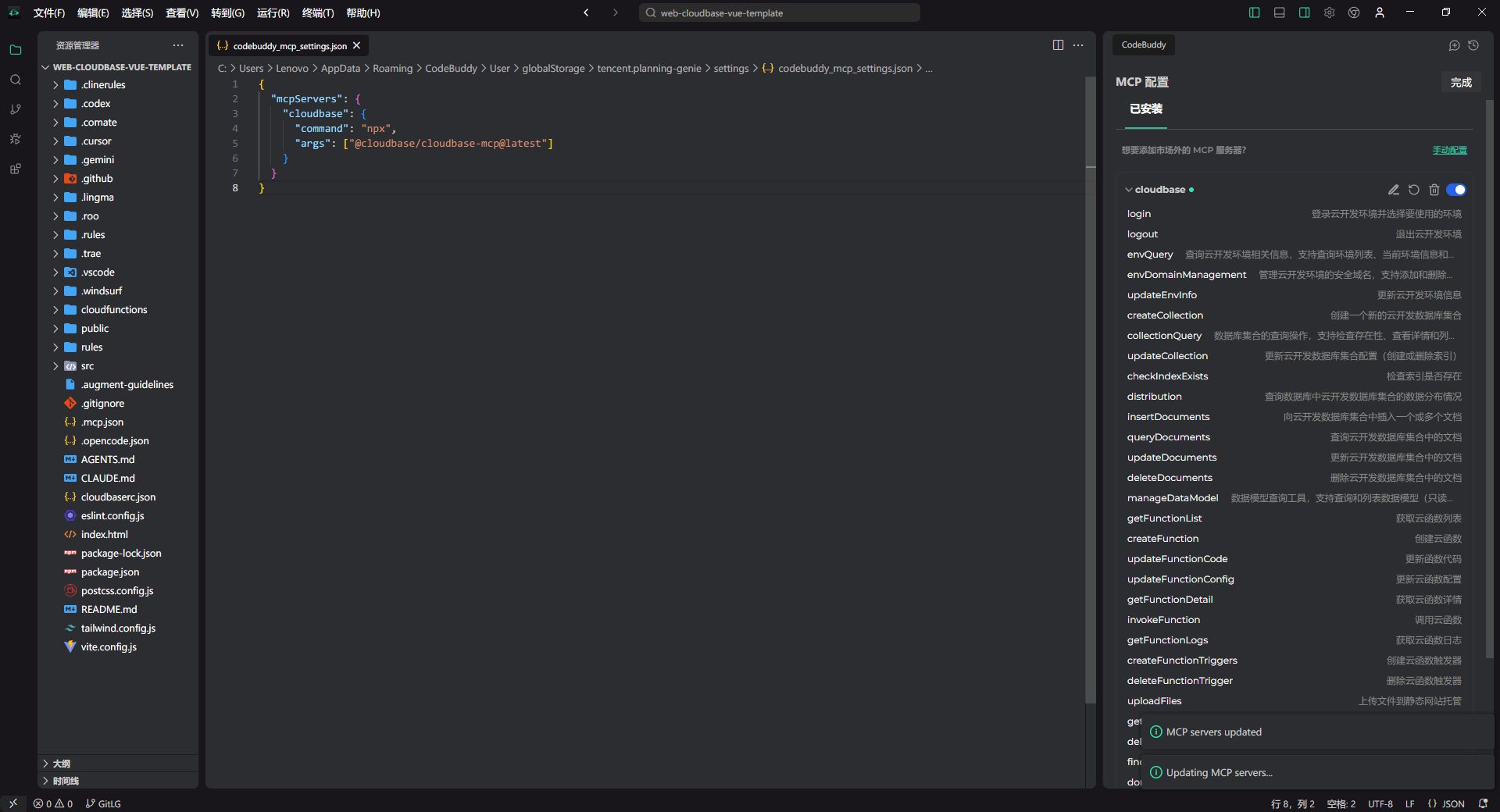Split the editor to the right
Viewport: 1500px width, 812px height.
(1058, 45)
